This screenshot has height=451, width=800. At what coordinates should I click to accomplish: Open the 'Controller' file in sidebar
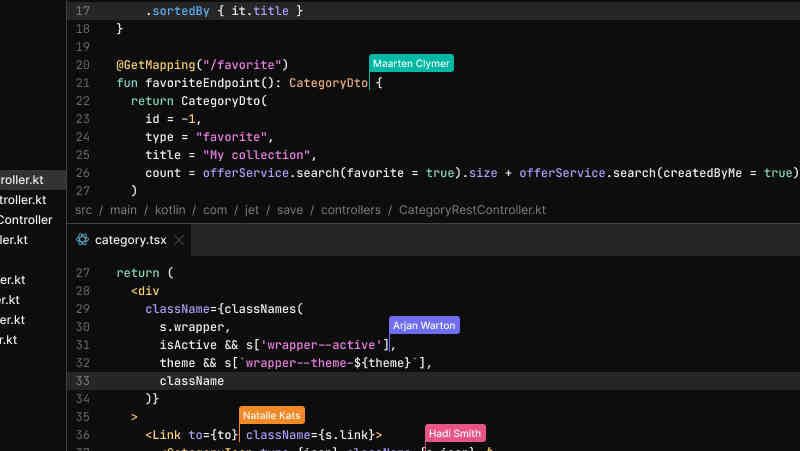pyautogui.click(x=26, y=220)
